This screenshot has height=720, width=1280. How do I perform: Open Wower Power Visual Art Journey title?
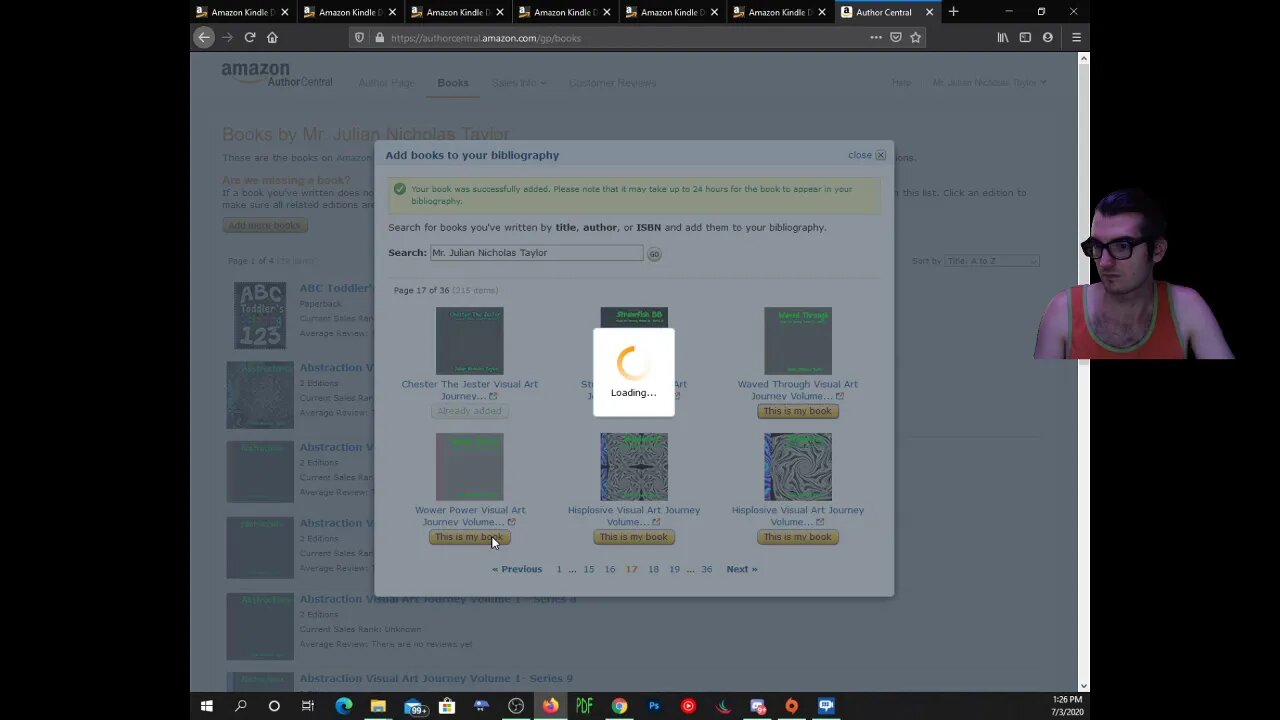[x=470, y=516]
